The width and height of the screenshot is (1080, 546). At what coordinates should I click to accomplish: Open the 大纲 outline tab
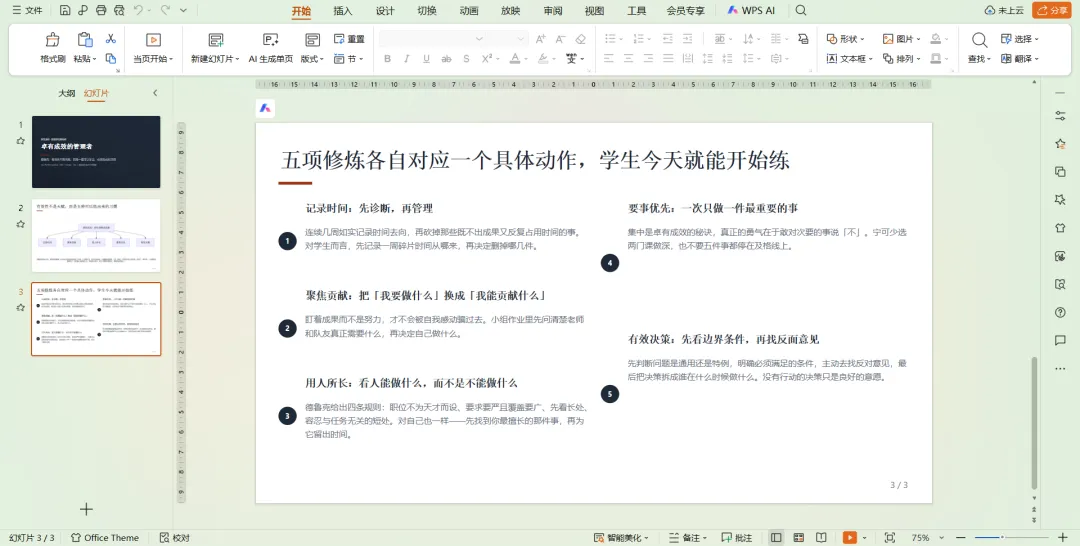pyautogui.click(x=66, y=93)
